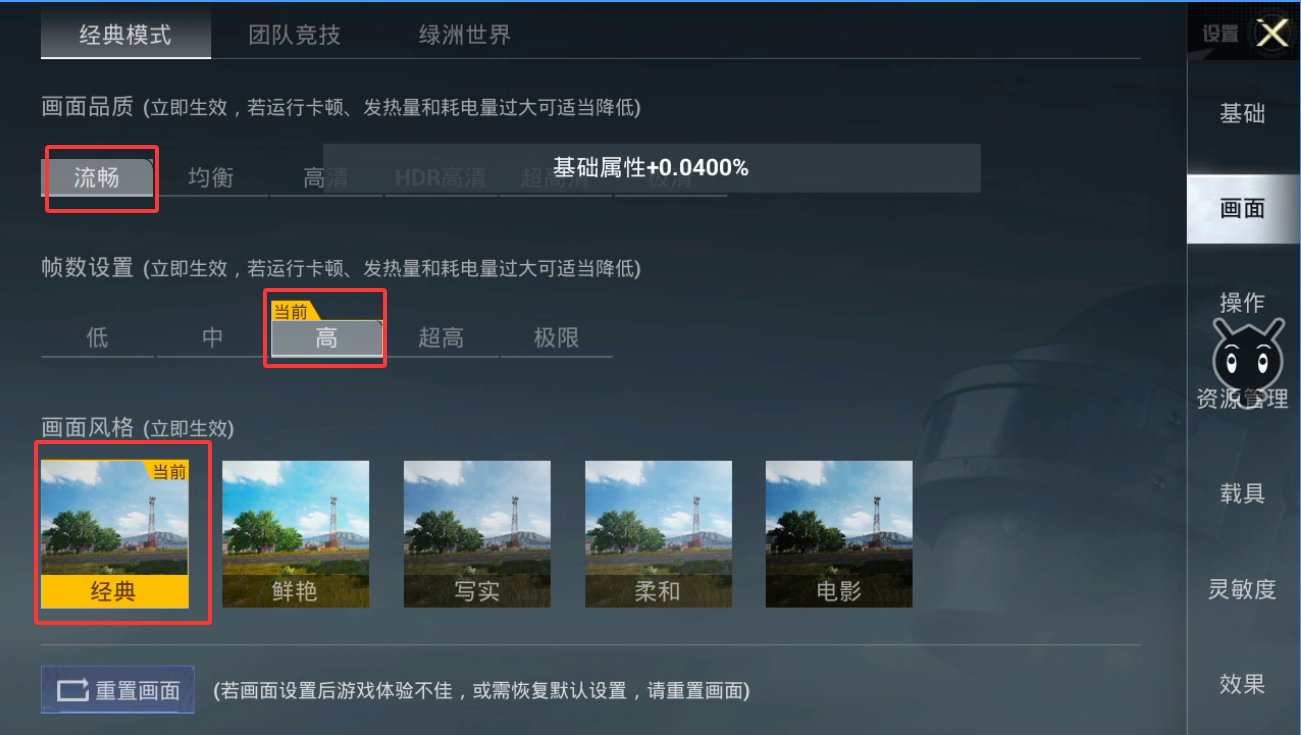Set frame rate to 中
The width and height of the screenshot is (1301, 735).
[212, 338]
